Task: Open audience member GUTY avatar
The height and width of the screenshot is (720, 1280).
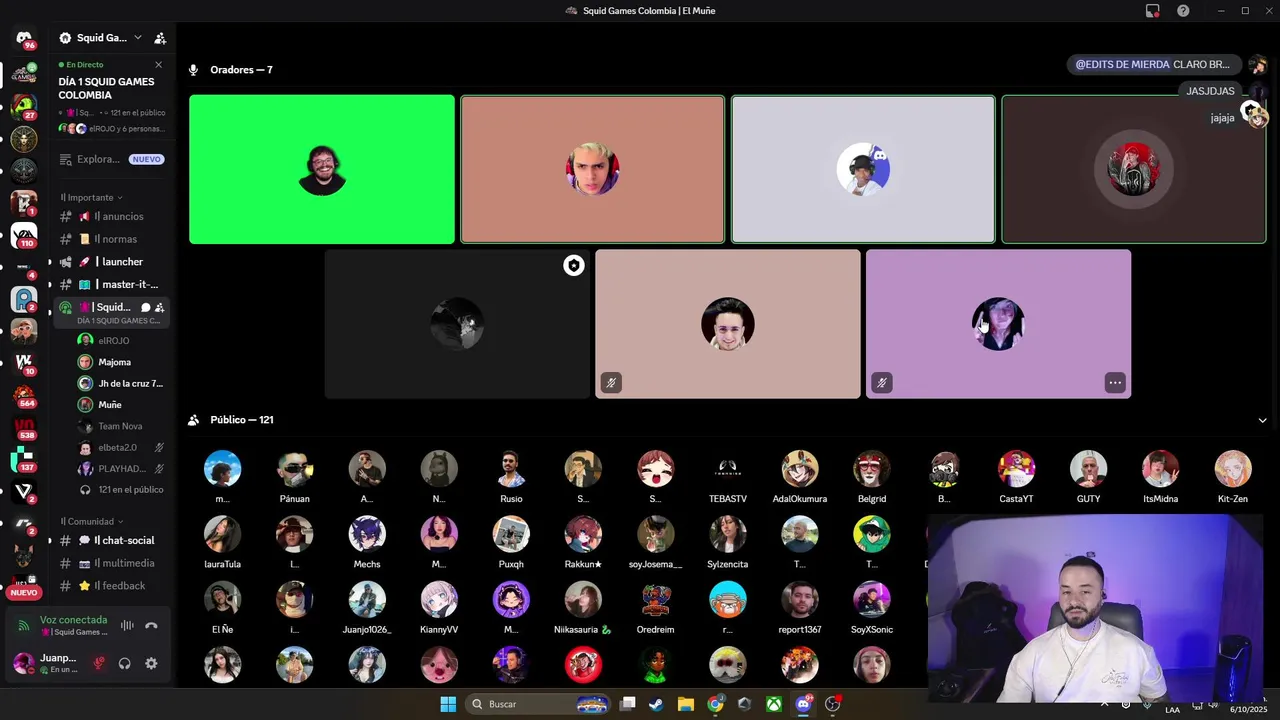Action: pos(1088,469)
